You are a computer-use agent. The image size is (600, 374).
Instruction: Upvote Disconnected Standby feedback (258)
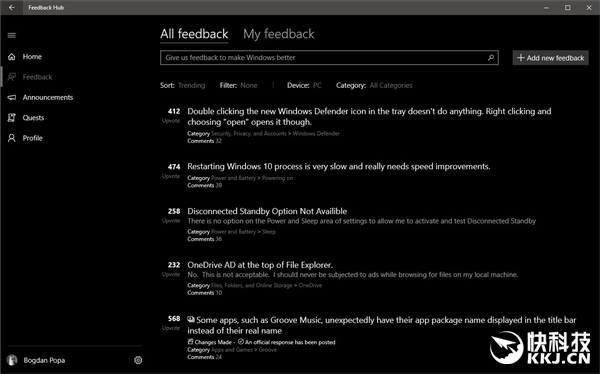[171, 215]
